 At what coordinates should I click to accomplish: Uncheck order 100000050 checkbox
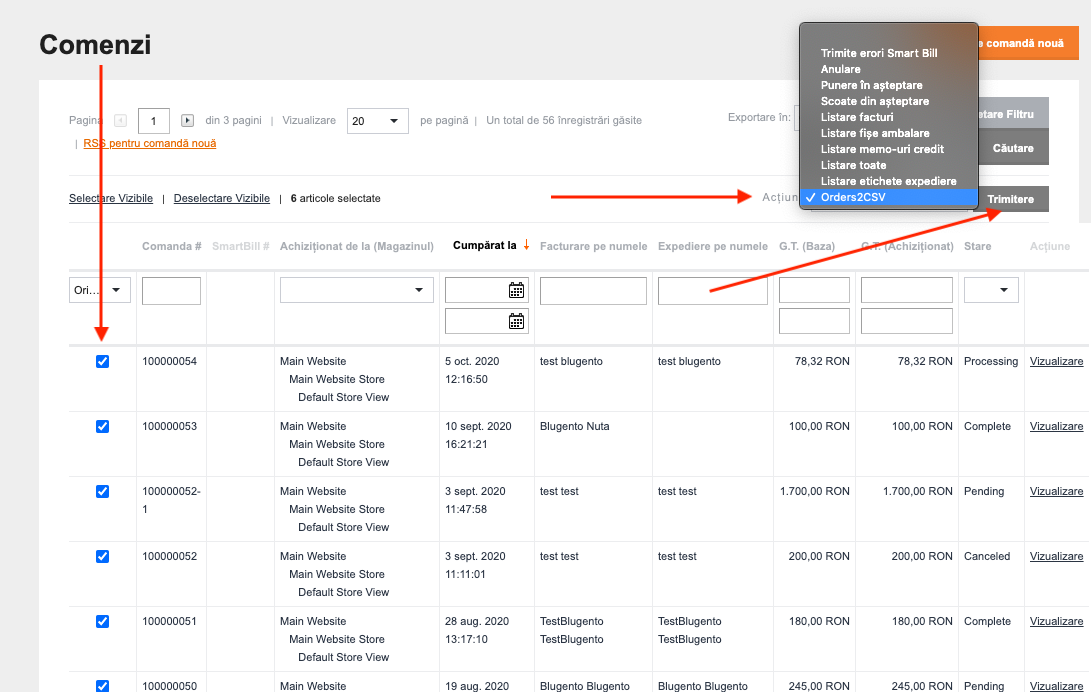102,686
